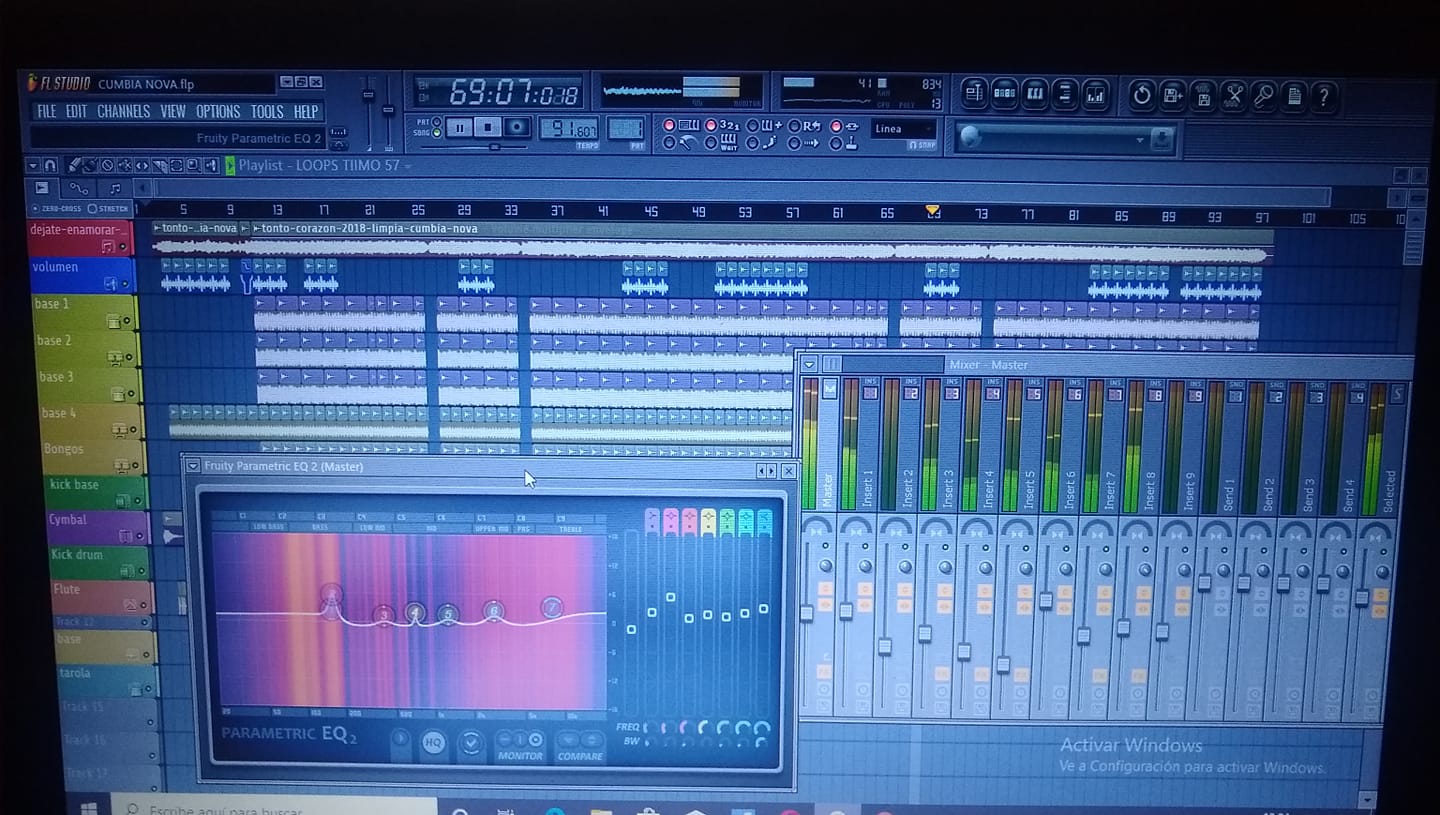Viewport: 1440px width, 815px height.
Task: Select the playback speaker tool in Playlist
Action: click(x=210, y=165)
